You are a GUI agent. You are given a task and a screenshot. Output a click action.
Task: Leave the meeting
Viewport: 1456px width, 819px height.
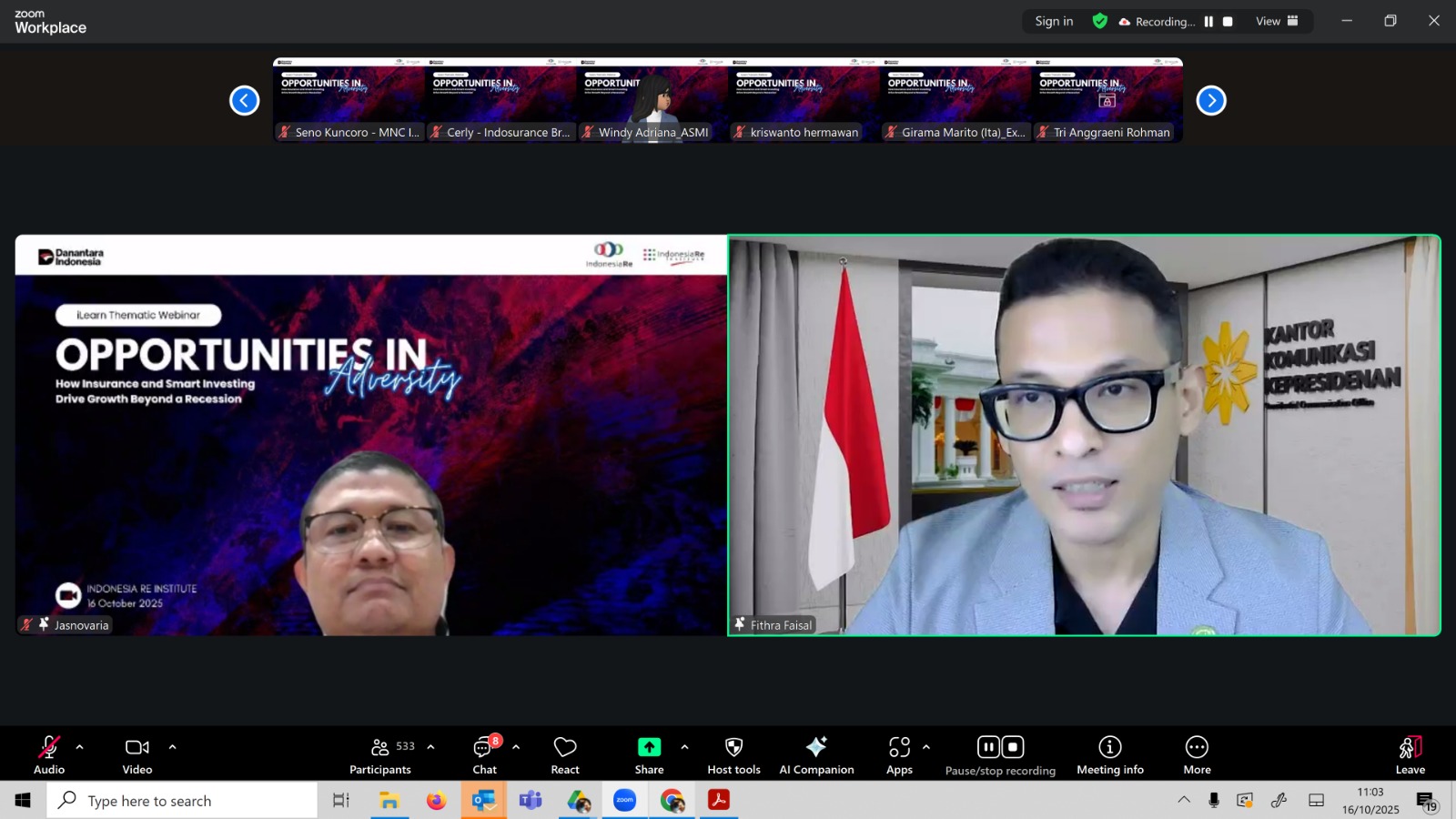pyautogui.click(x=1410, y=754)
